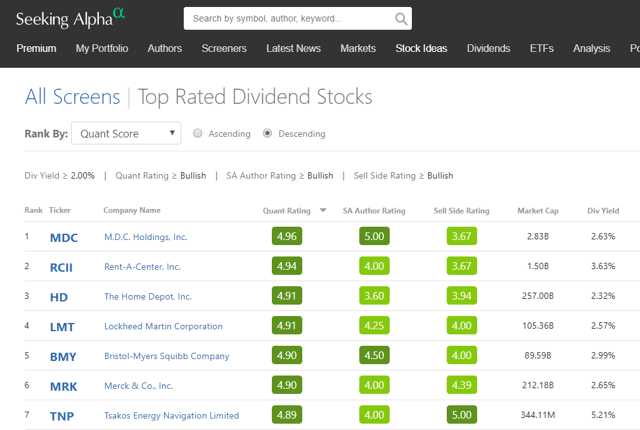Open the TNP ticker link
Screen dimensions: 640x430
pyautogui.click(x=62, y=416)
